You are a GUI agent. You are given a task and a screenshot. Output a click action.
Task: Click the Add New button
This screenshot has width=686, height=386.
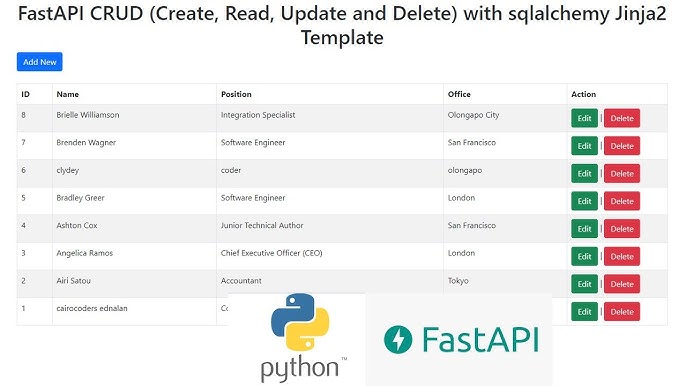coord(39,62)
